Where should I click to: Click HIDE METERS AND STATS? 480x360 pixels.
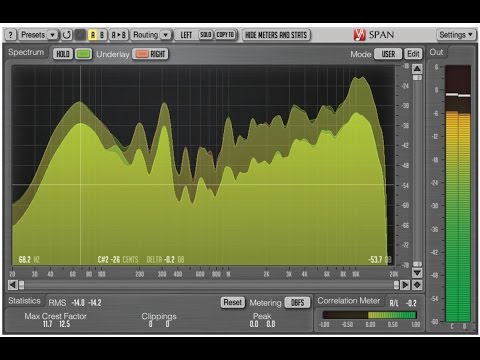click(x=276, y=35)
